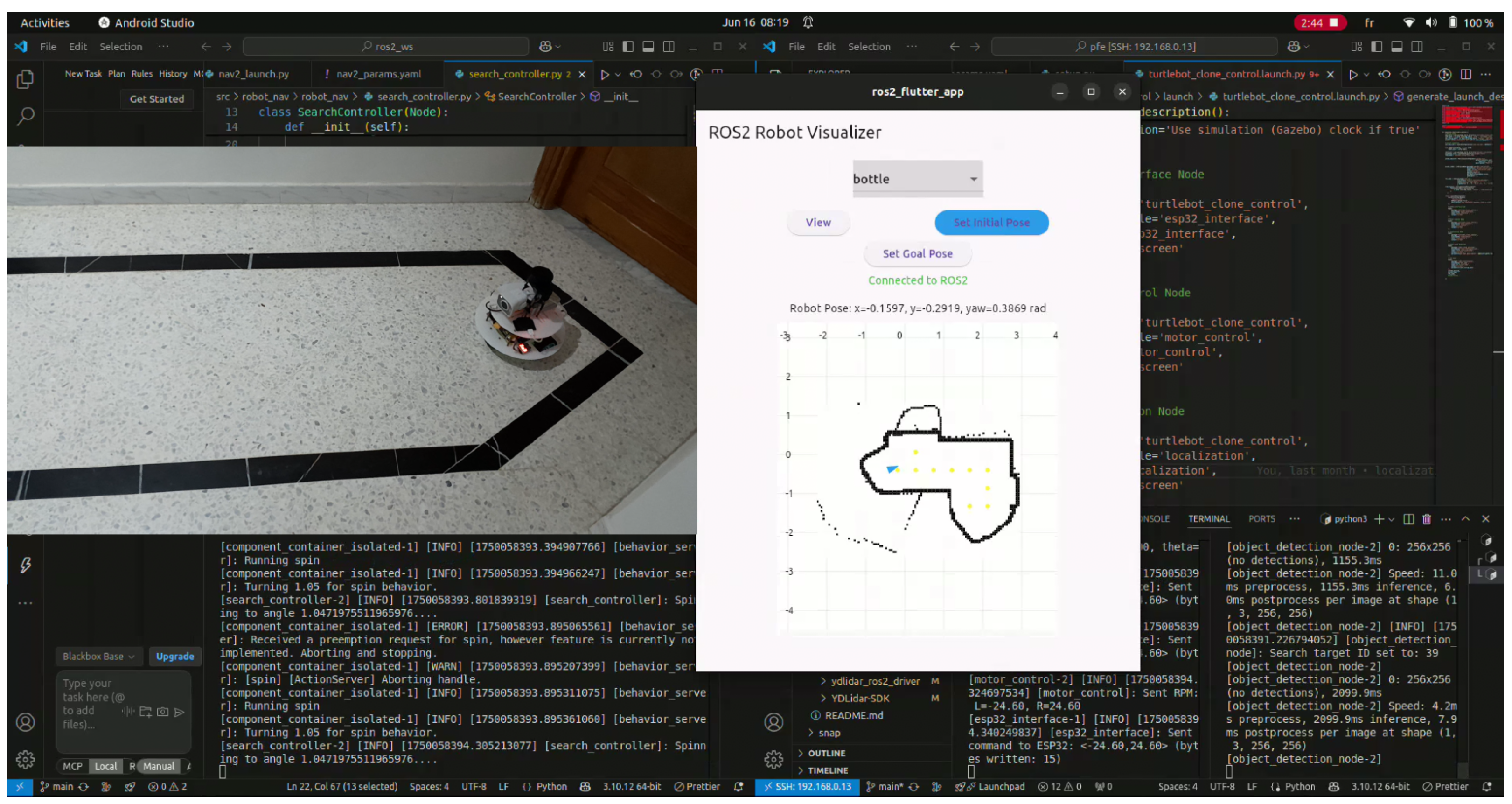
Task: Open Search in left activity bar
Action: 25,116
